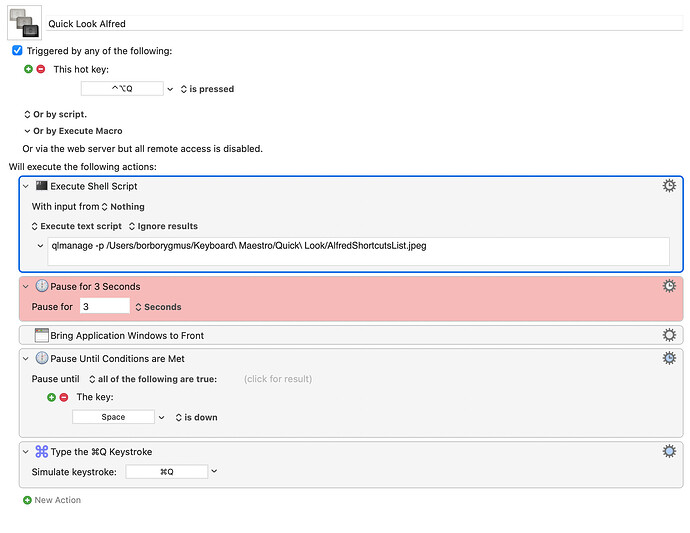Select 'Type the ⌘Q Keystroke' action title
The image size is (690, 533).
101,452
